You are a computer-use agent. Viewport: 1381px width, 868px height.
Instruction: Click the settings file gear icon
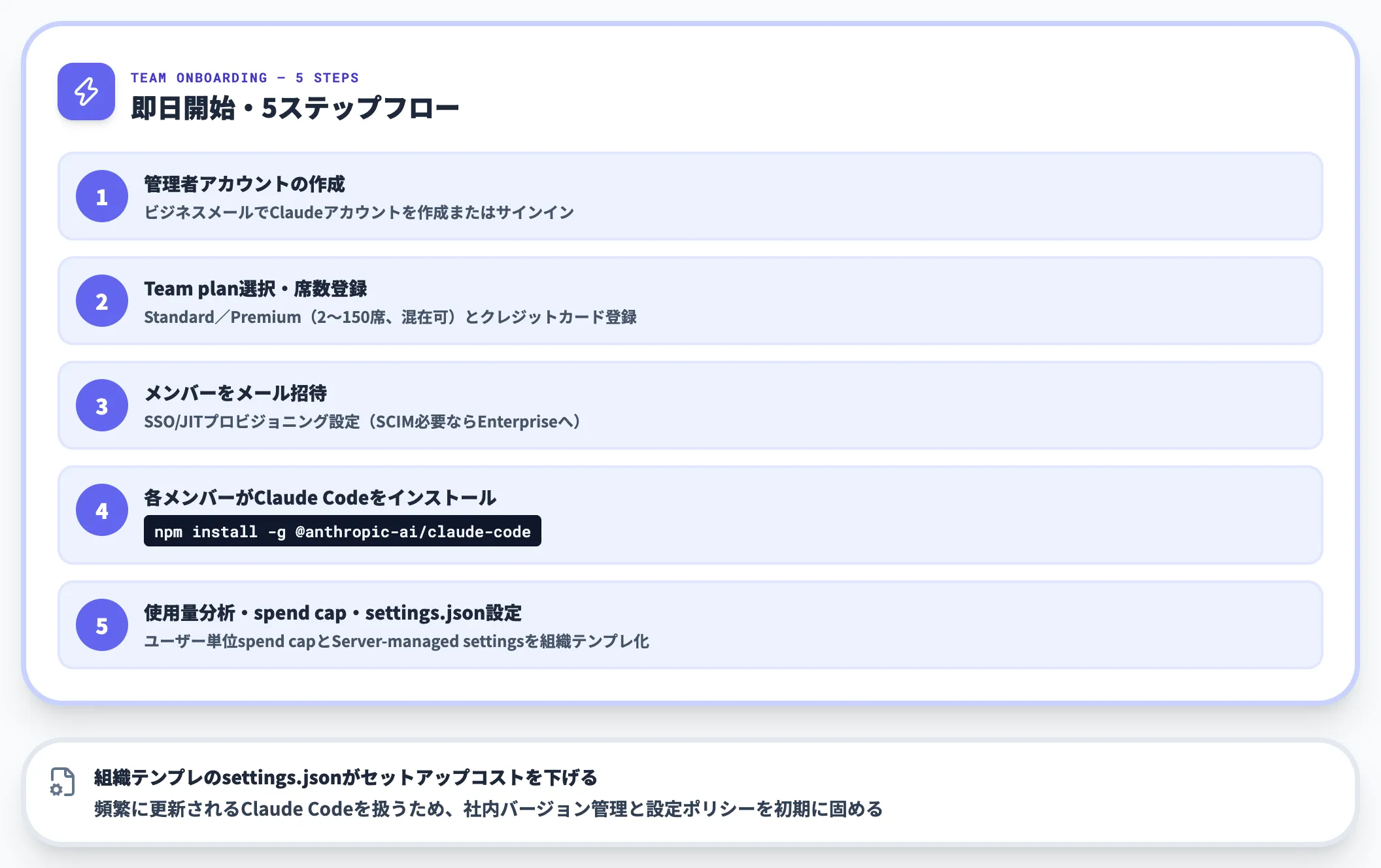pyautogui.click(x=63, y=782)
